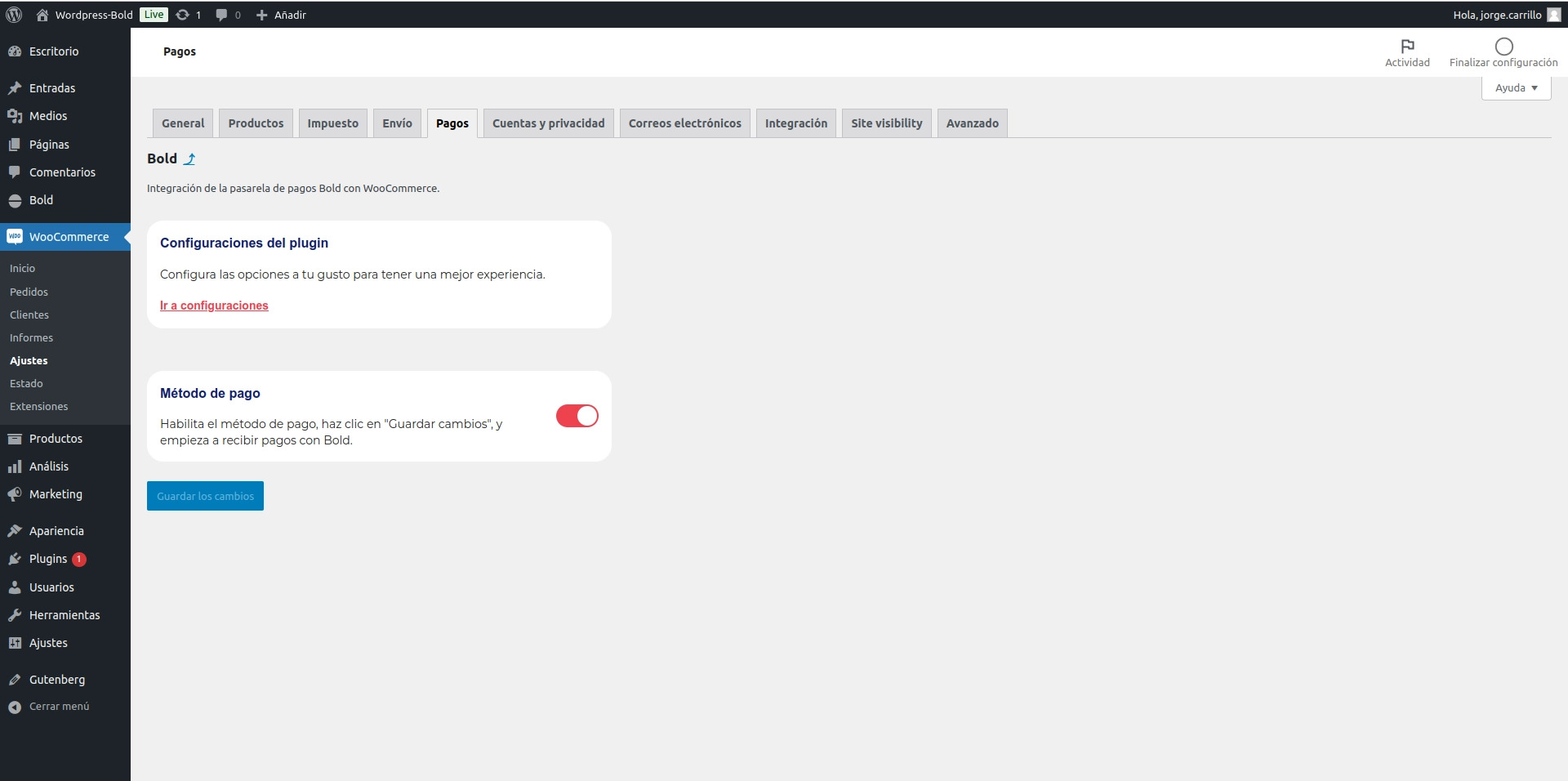Open the Cuentas y privacidad tab
This screenshot has width=1568, height=781.
click(548, 123)
